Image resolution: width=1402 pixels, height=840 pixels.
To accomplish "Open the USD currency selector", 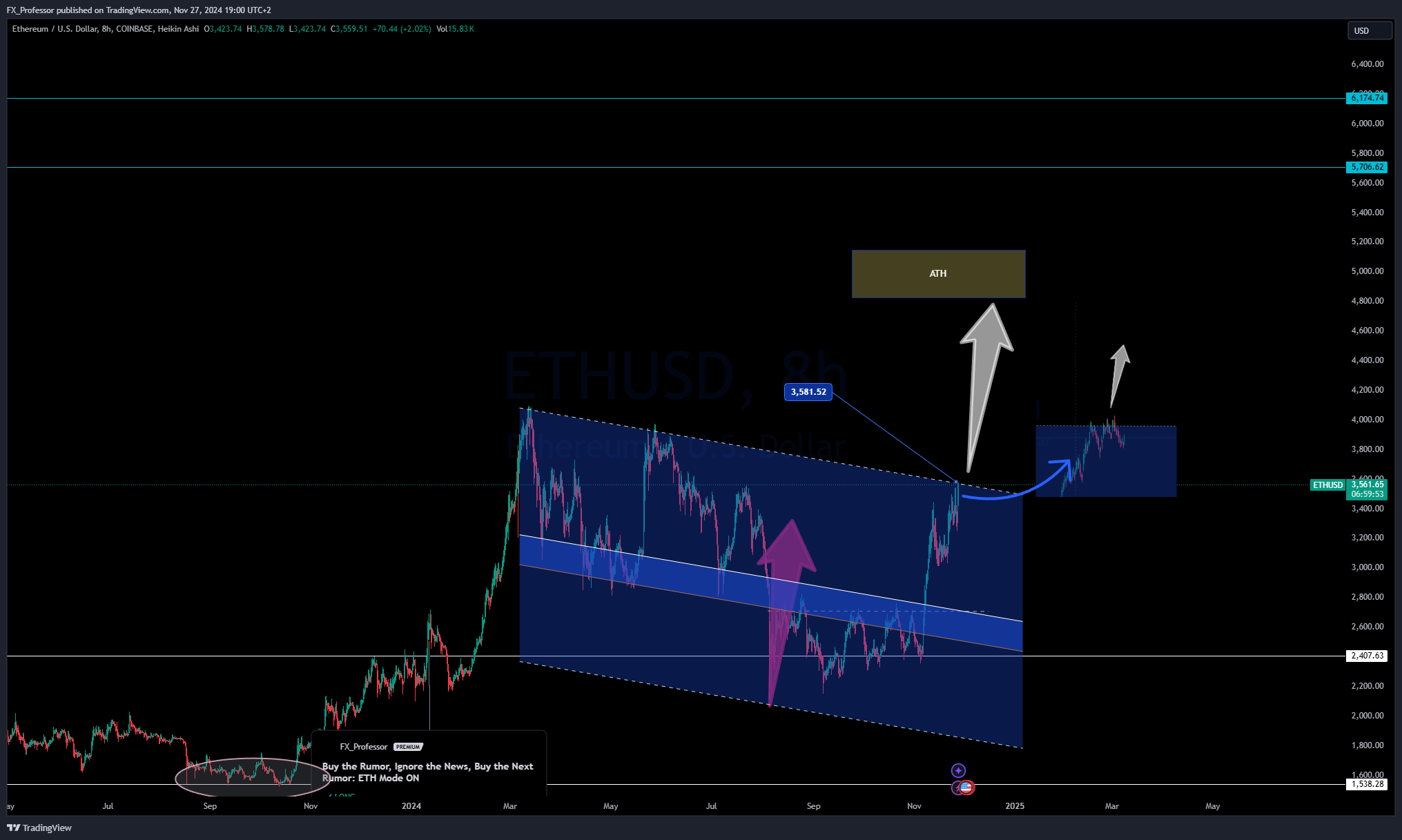I will (1370, 30).
